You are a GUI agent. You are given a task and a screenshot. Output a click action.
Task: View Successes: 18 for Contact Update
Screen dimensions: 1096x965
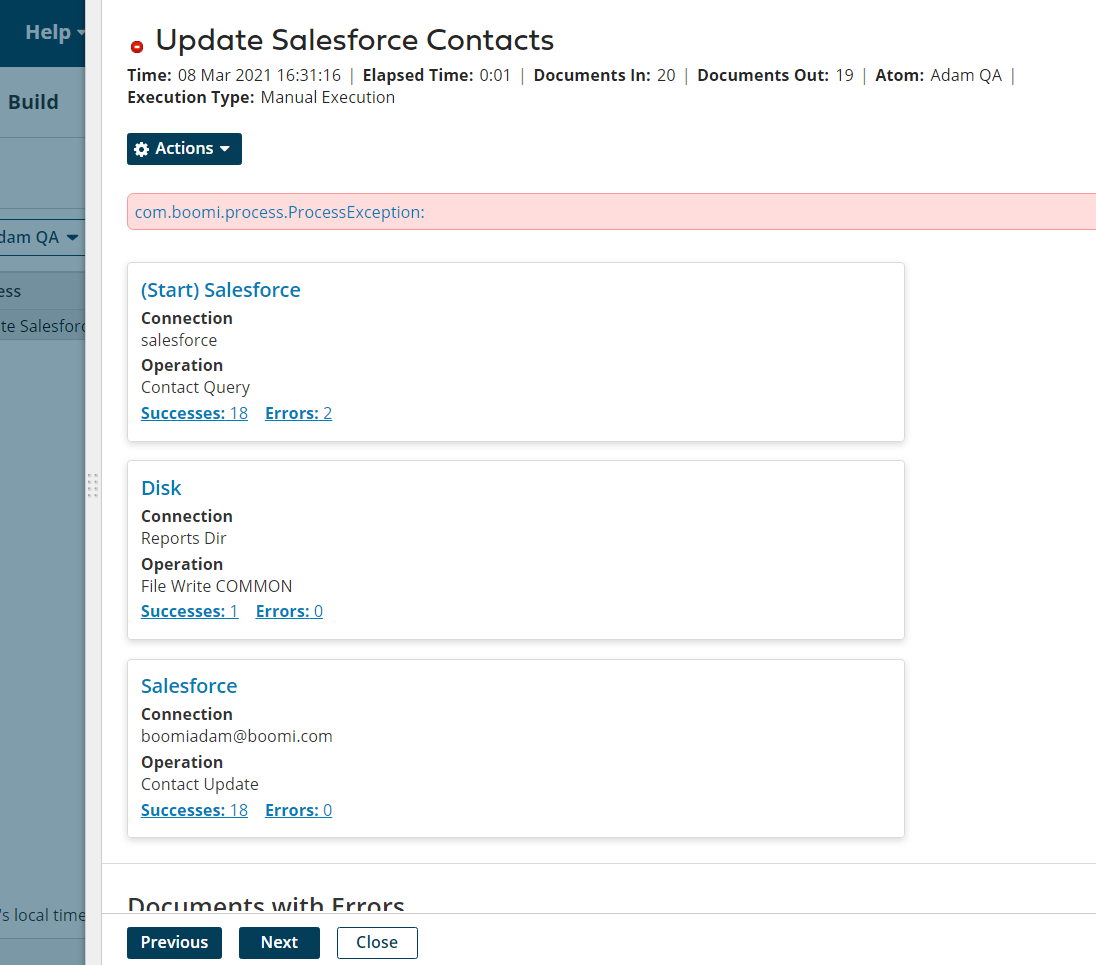(x=194, y=809)
